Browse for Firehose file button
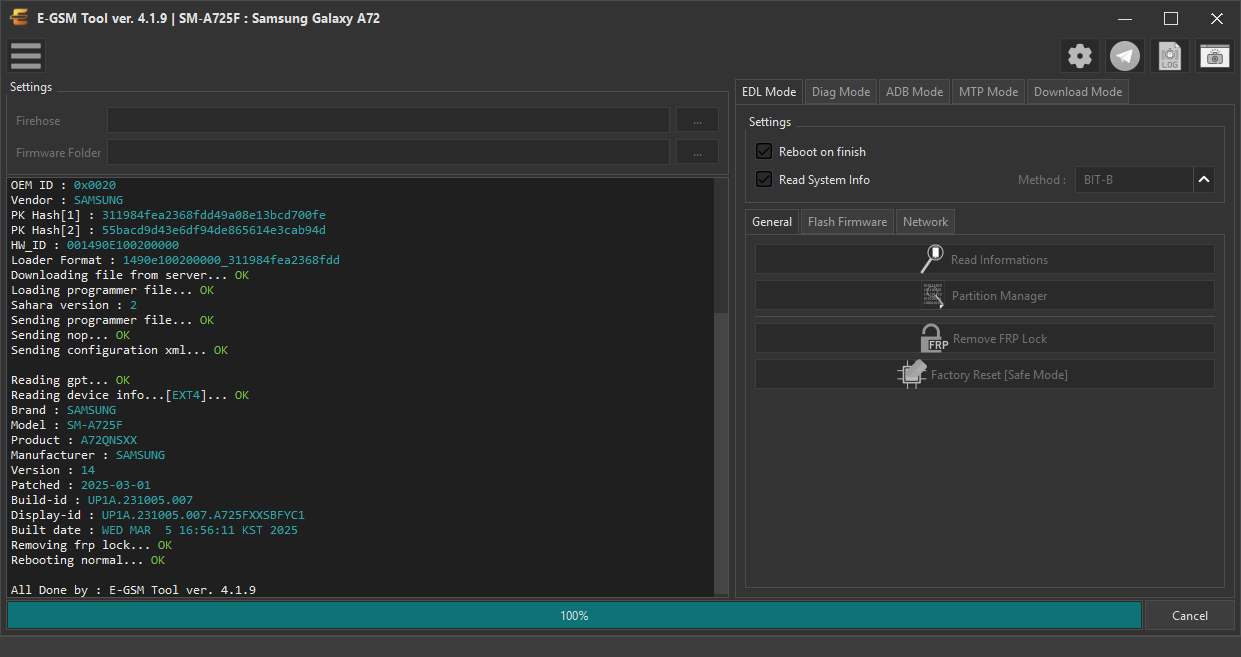Screen dimensions: 1241x657 (x=697, y=120)
